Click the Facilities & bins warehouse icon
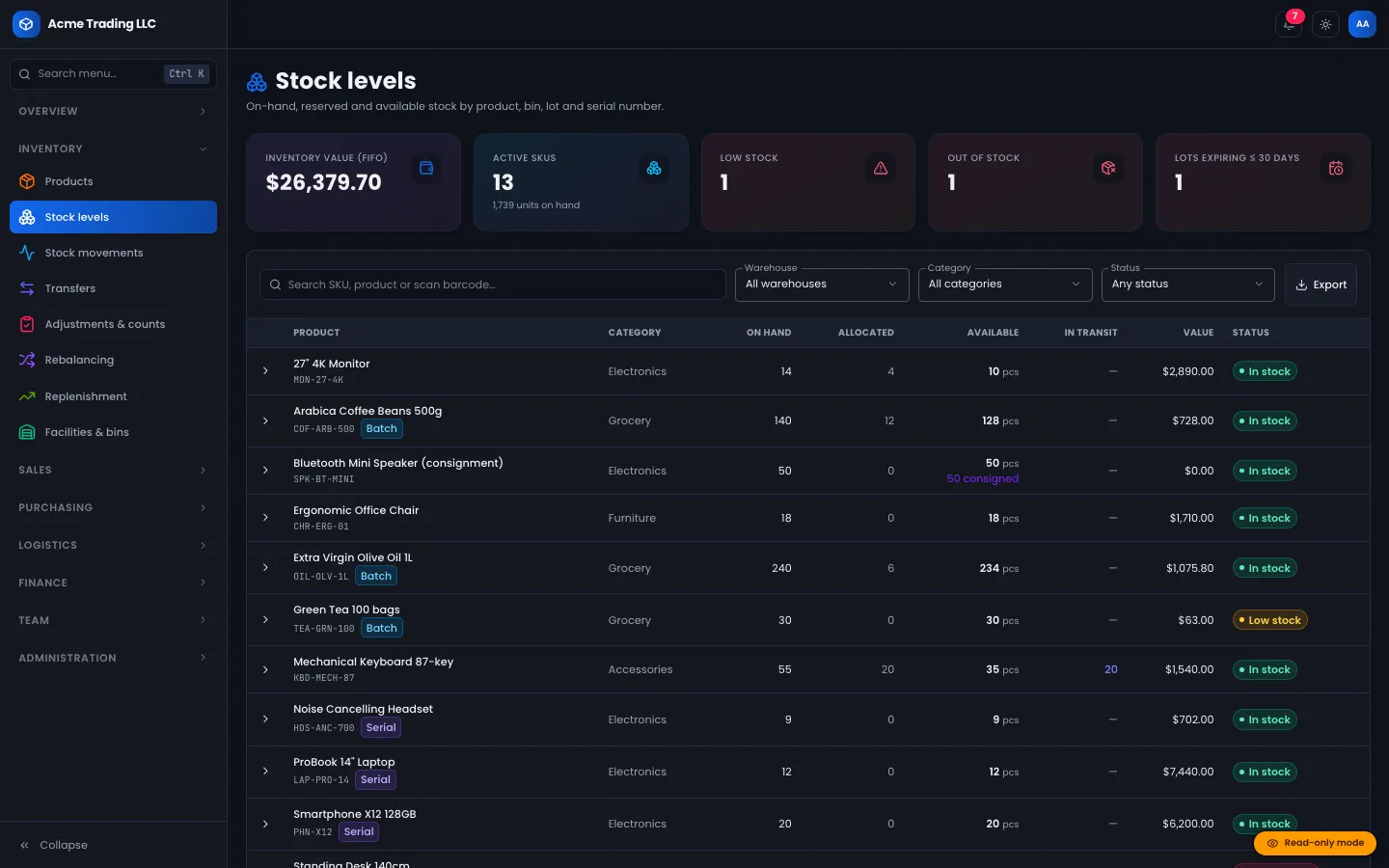Image resolution: width=1389 pixels, height=868 pixels. tap(27, 432)
